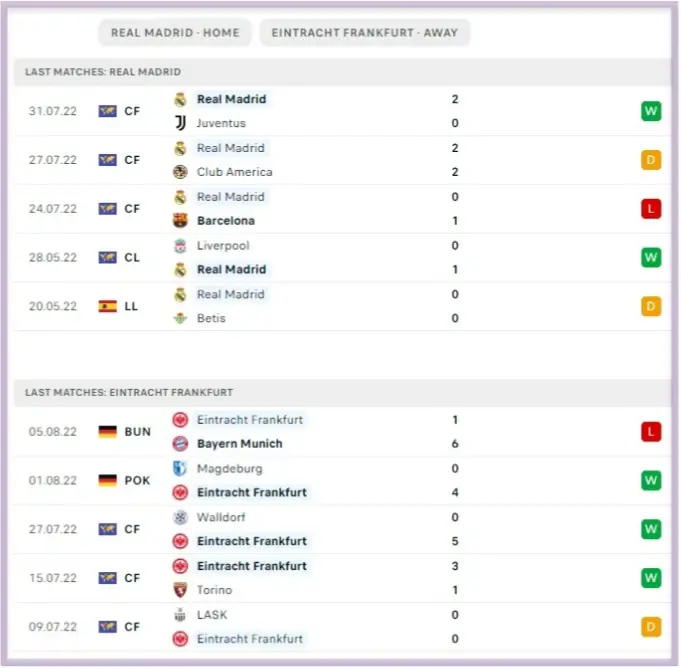Click the D badge for LASK match

pyautogui.click(x=651, y=627)
